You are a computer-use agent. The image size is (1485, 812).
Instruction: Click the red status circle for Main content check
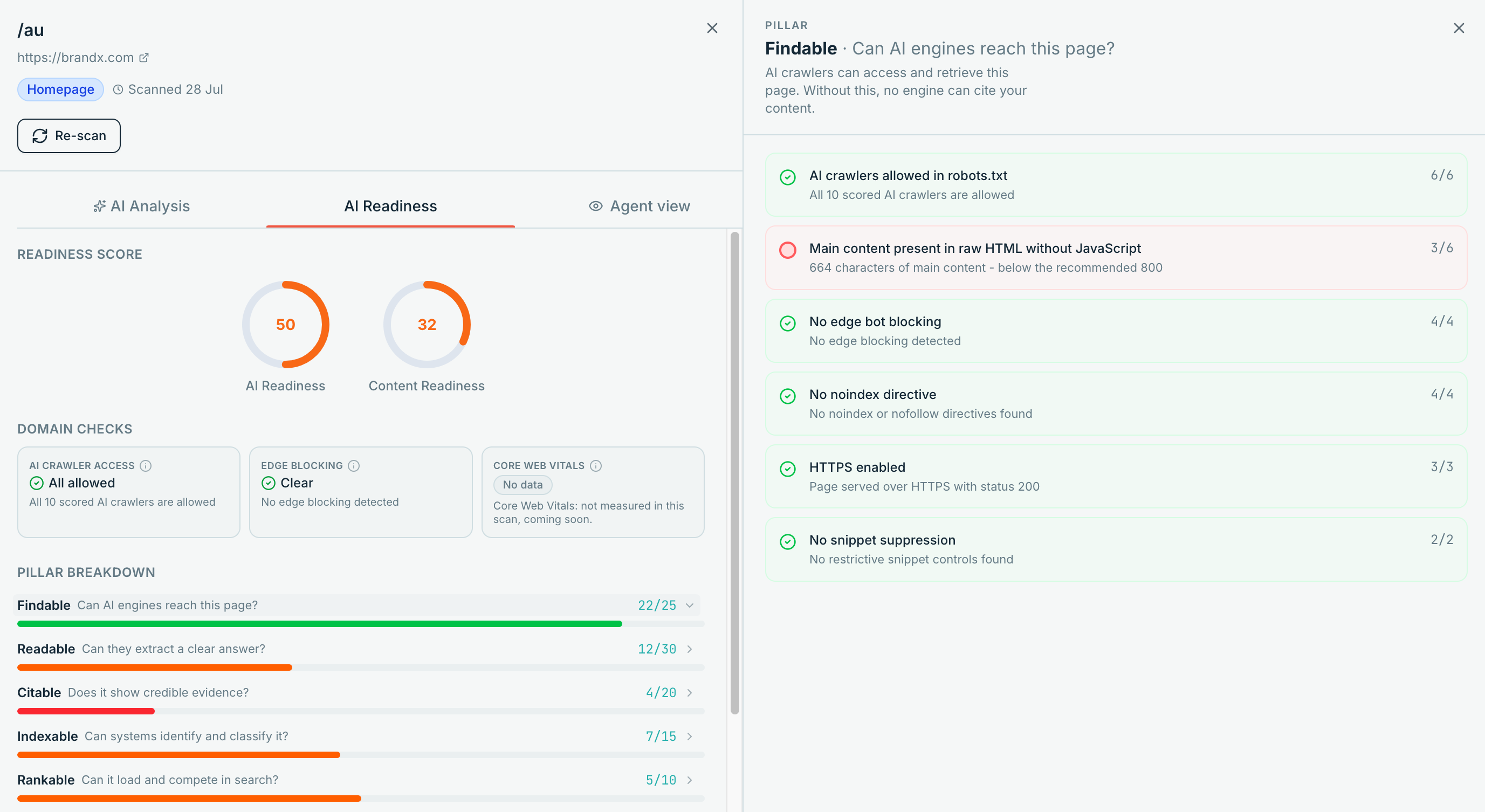787,250
